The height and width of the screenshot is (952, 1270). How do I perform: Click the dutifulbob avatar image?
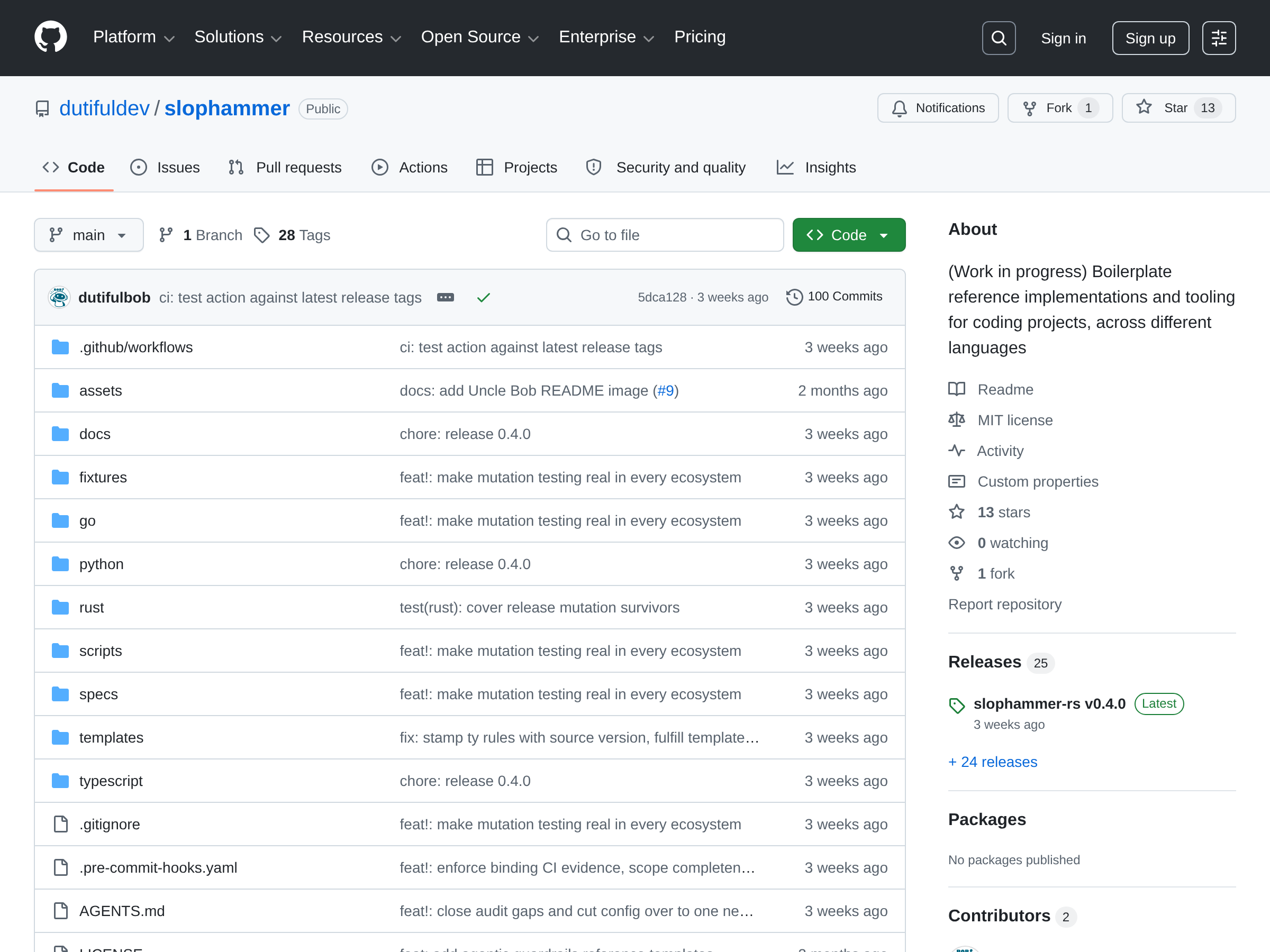(x=59, y=297)
